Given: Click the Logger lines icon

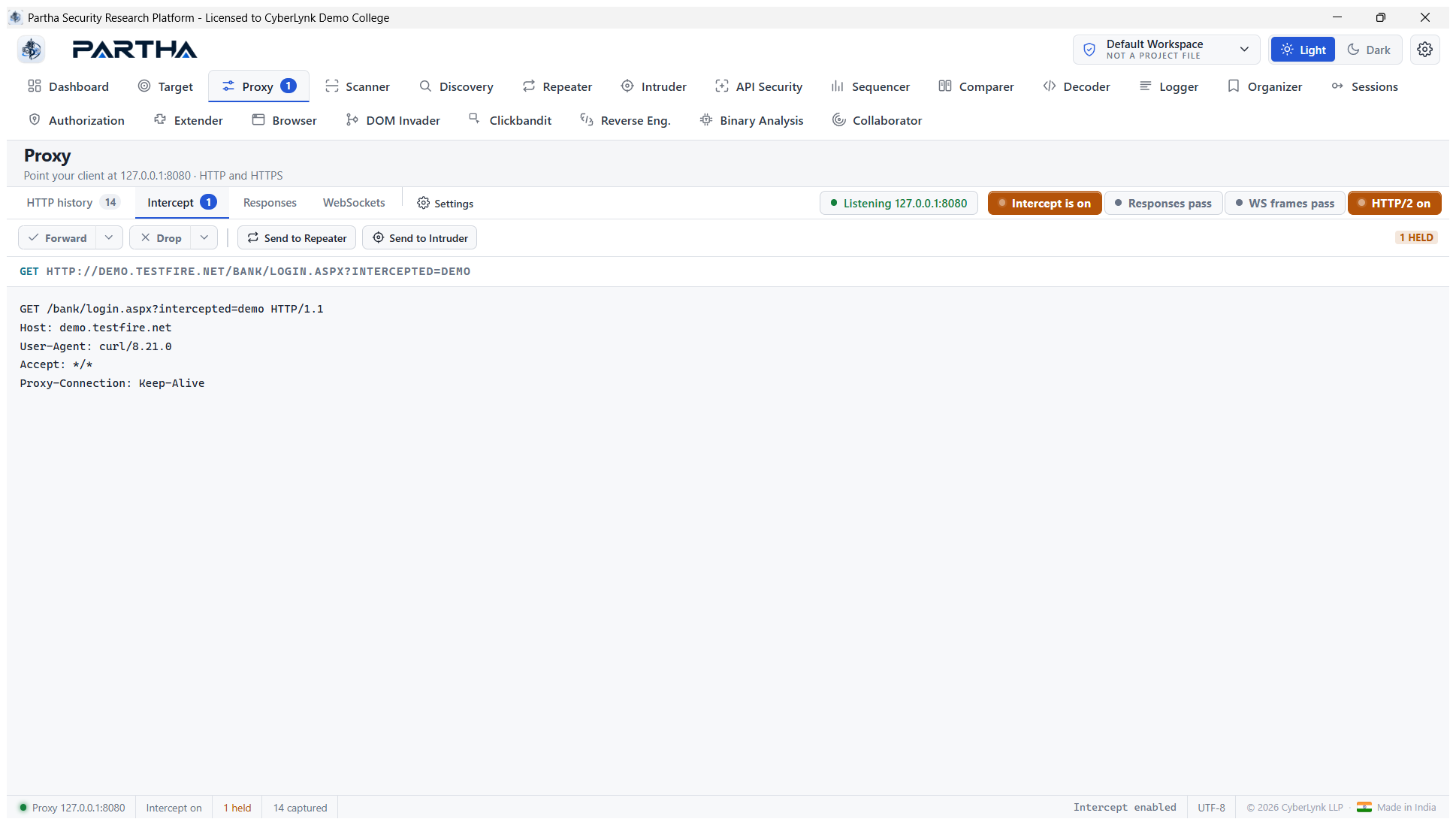Looking at the screenshot, I should click(x=1146, y=86).
